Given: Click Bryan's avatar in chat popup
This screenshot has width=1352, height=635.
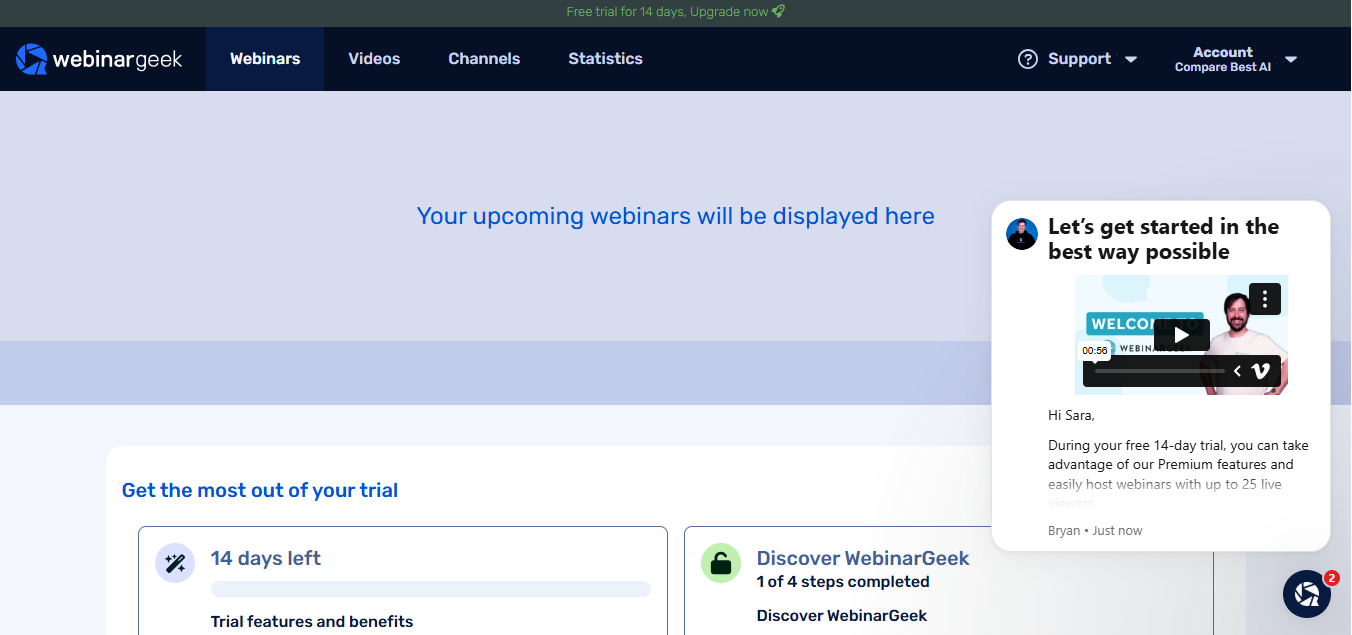Looking at the screenshot, I should (x=1022, y=234).
